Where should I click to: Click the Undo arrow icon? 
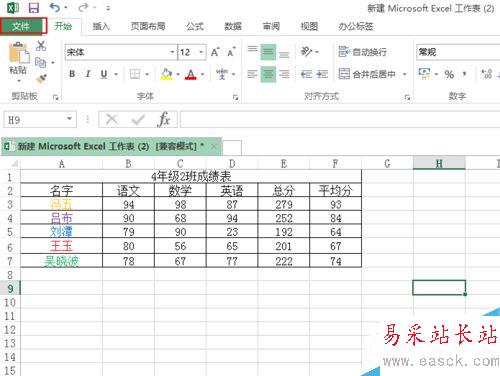tap(55, 7)
